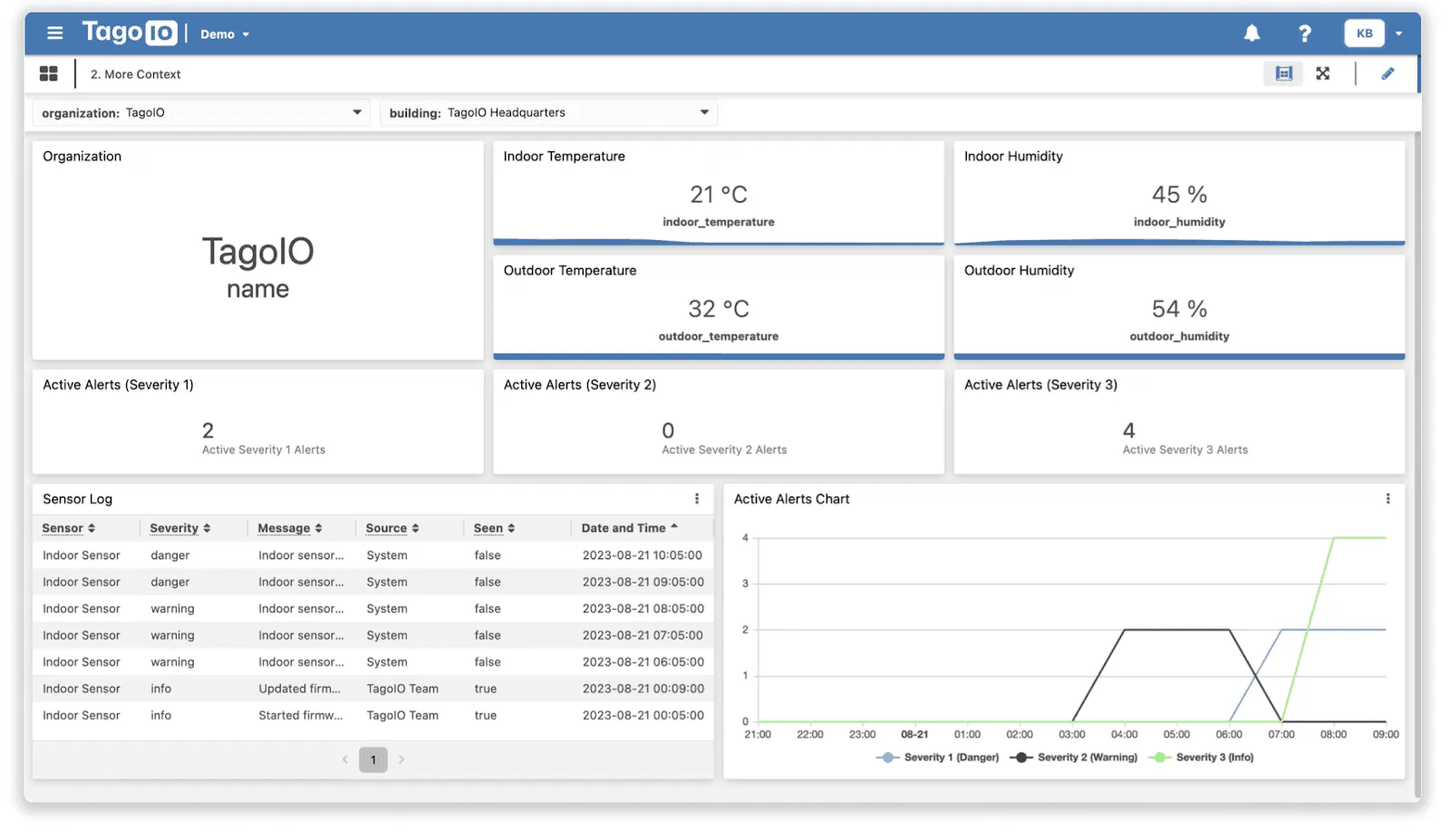Open the Demo dashboard selector
Image resolution: width=1450 pixels, height=840 pixels.
pyautogui.click(x=225, y=34)
